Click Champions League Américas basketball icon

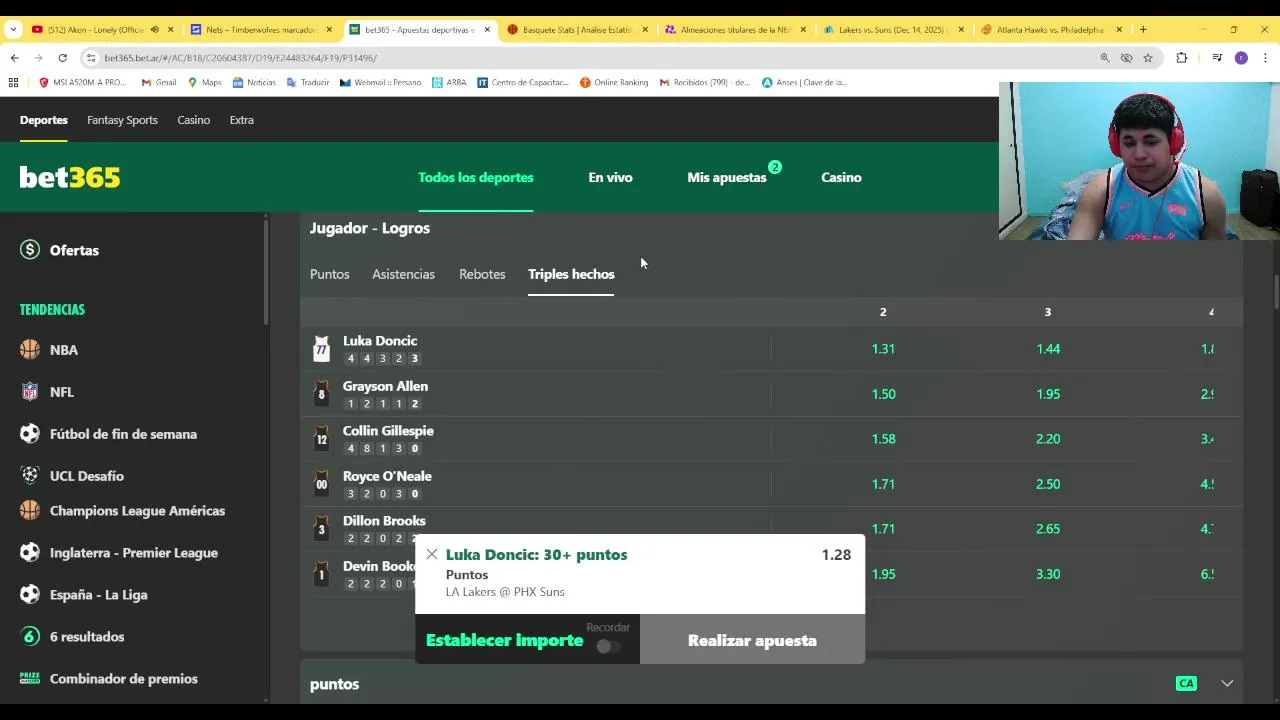point(30,511)
